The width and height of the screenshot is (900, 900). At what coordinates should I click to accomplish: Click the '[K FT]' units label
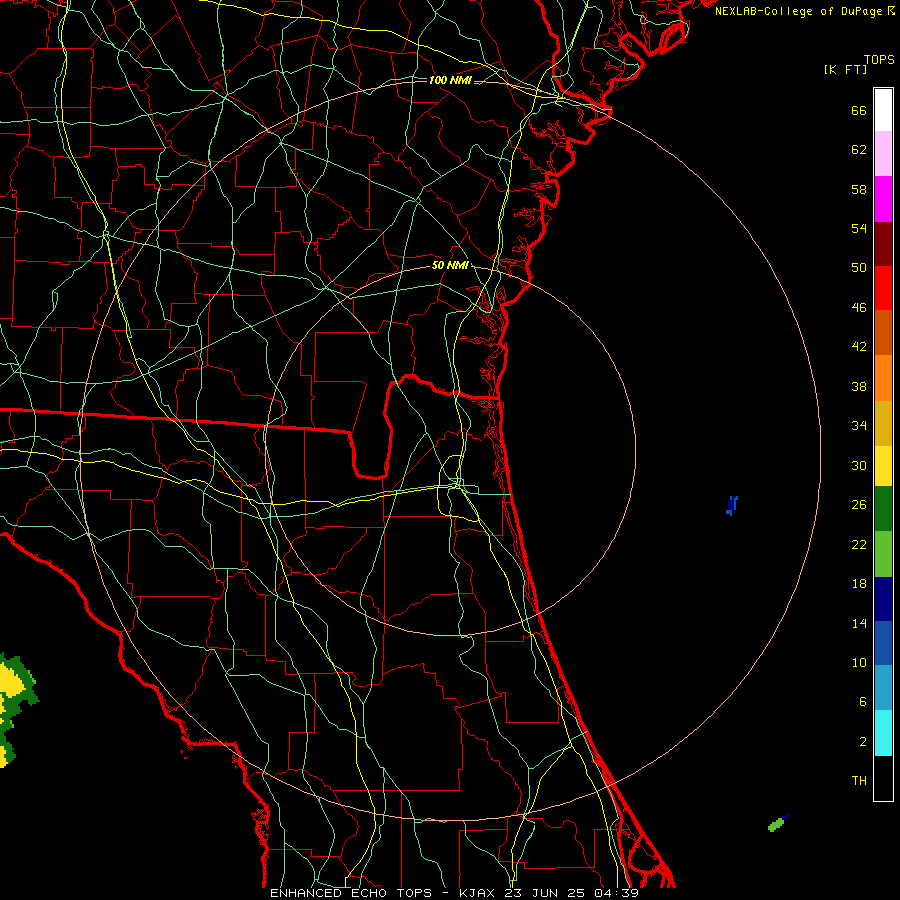pyautogui.click(x=845, y=69)
